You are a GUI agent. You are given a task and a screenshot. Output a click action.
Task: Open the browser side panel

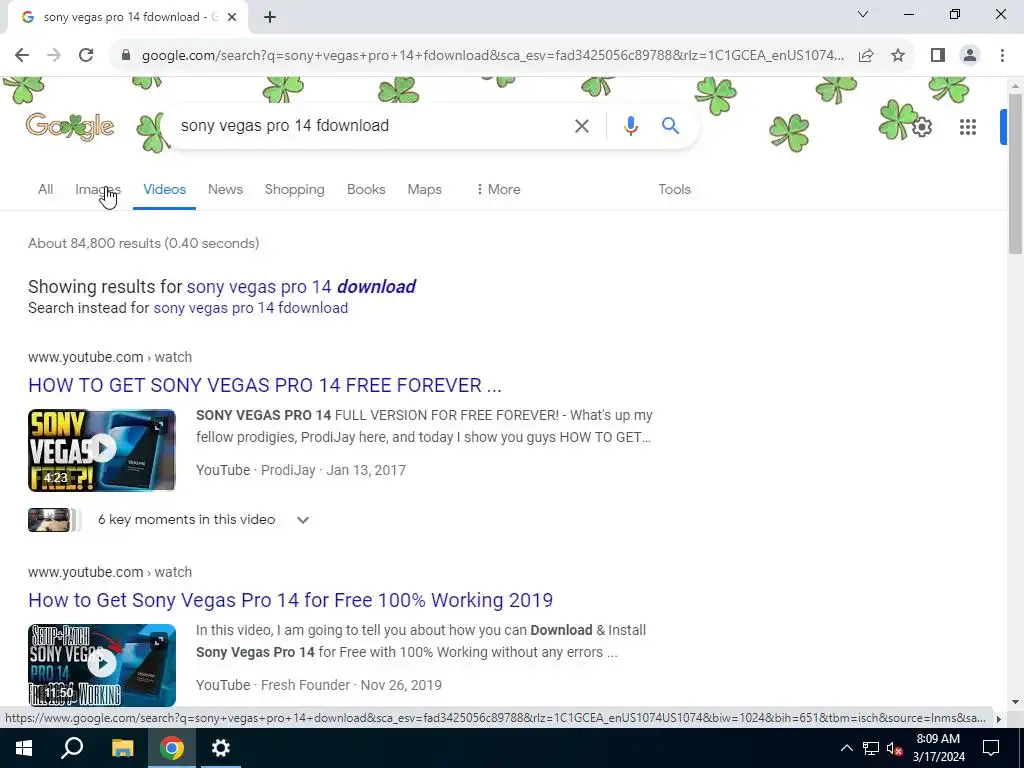pyautogui.click(x=938, y=56)
